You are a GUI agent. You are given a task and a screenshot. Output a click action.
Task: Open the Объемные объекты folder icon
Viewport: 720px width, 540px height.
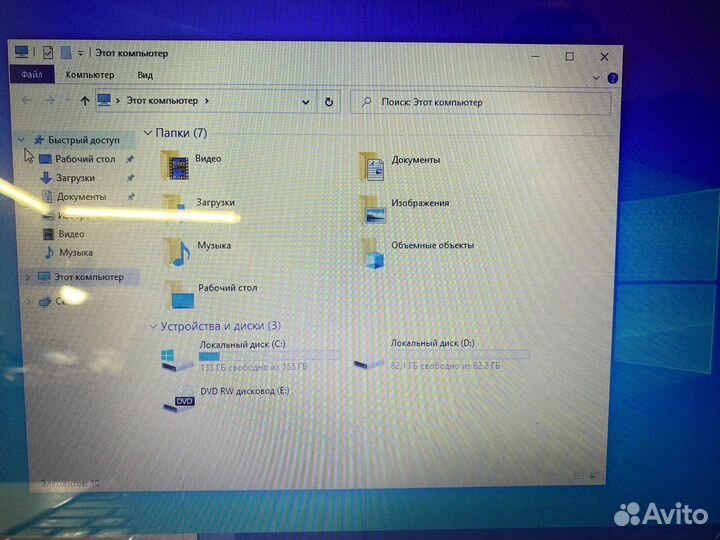373,253
